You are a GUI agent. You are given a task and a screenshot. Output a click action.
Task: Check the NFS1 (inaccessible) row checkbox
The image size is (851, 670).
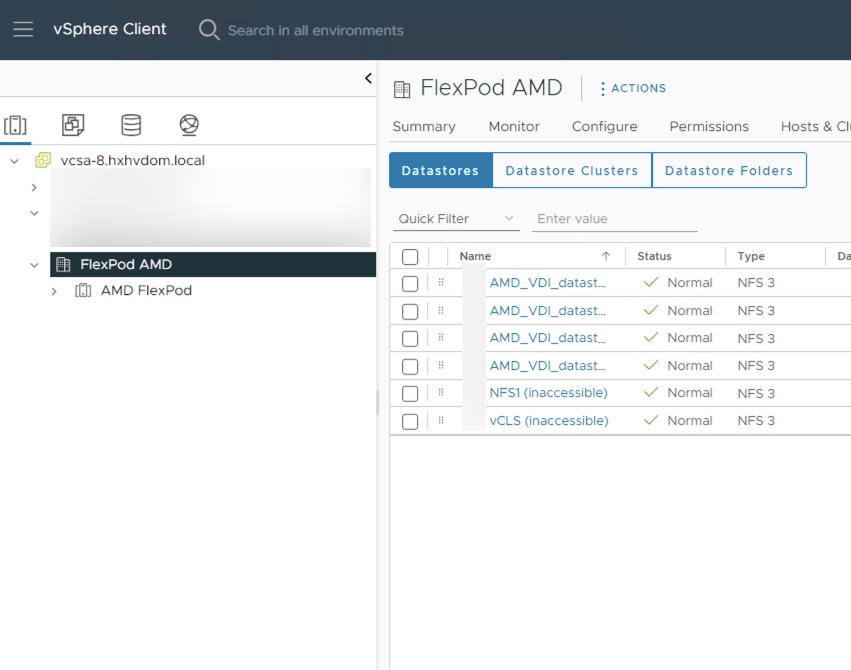click(x=410, y=393)
